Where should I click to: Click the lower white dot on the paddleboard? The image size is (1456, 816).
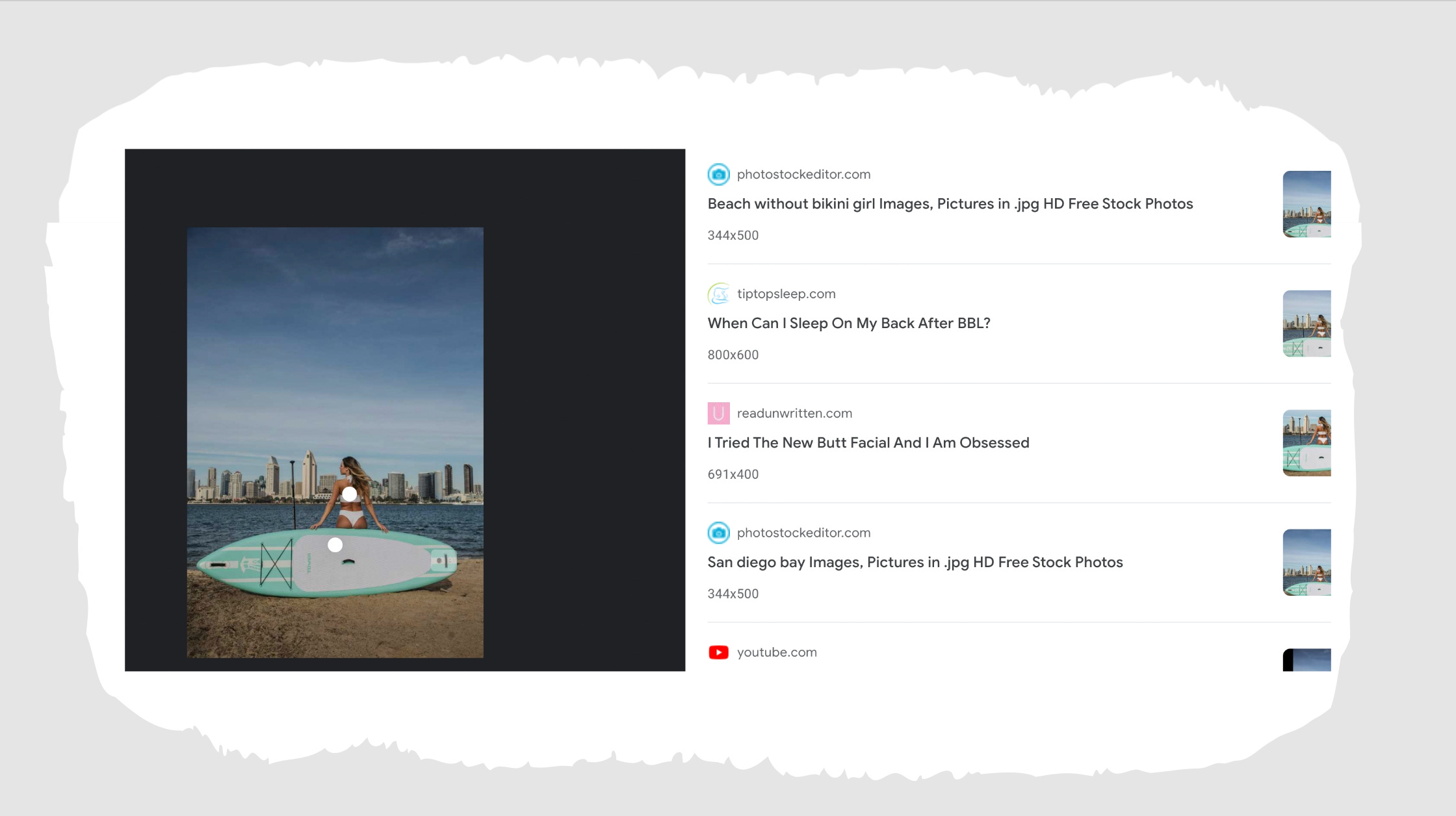(x=335, y=544)
